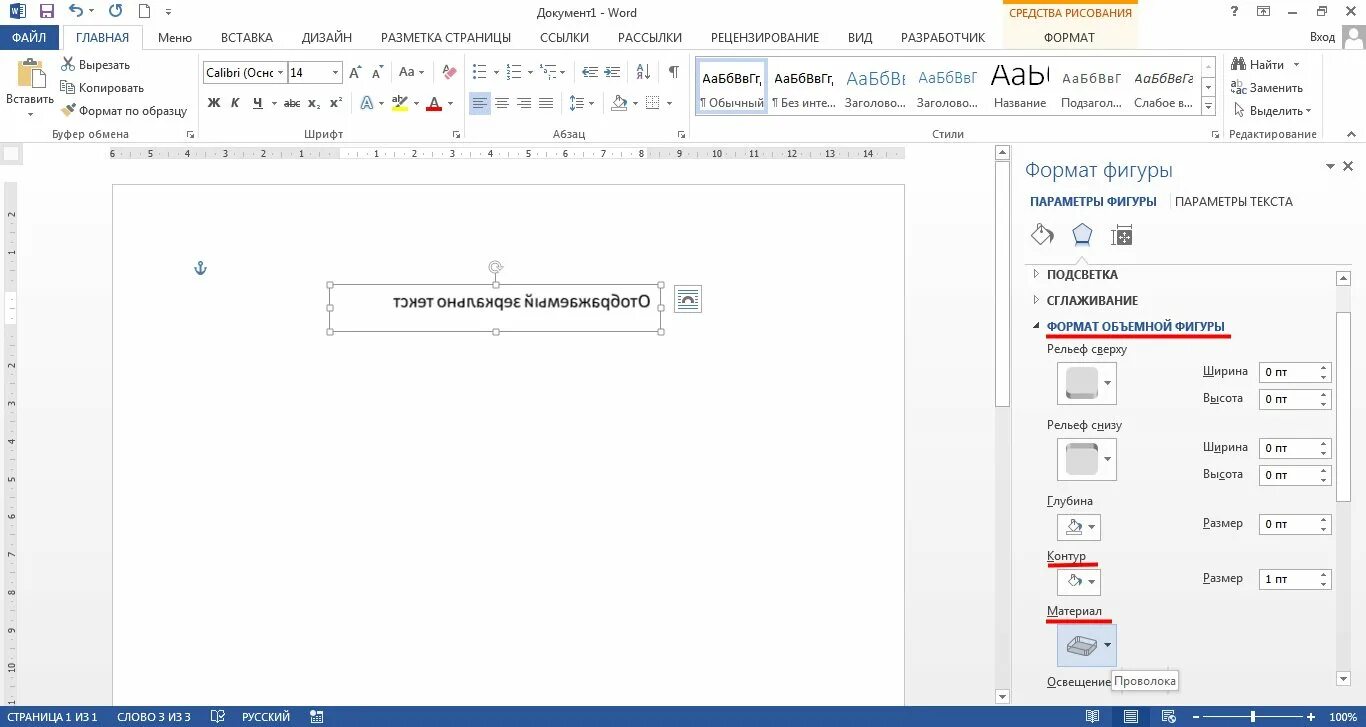Align text left
Screen dimensions: 1366x727
(x=480, y=103)
